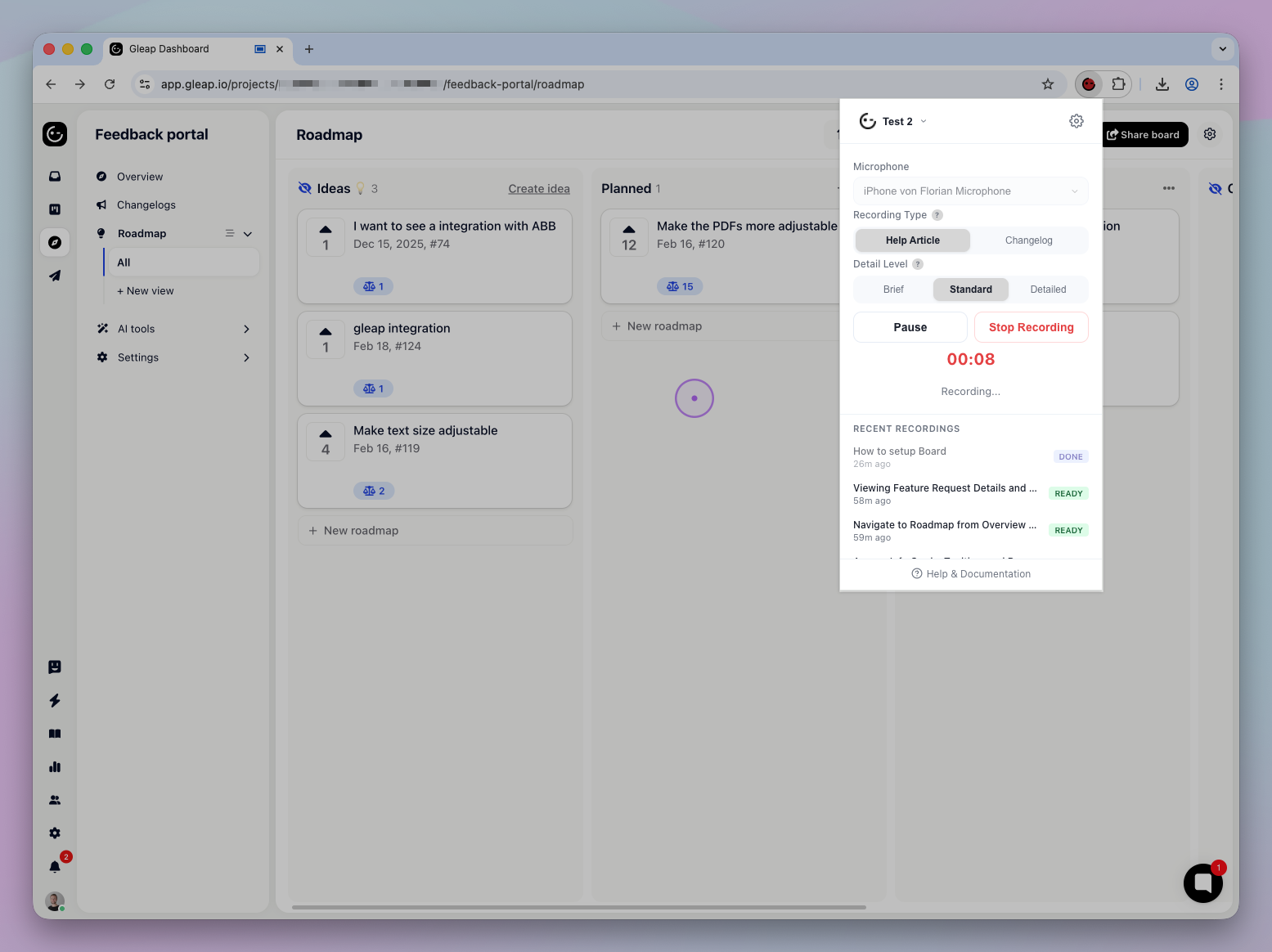This screenshot has width=1272, height=952.
Task: Set detail level to Detailed
Action: pos(1048,290)
